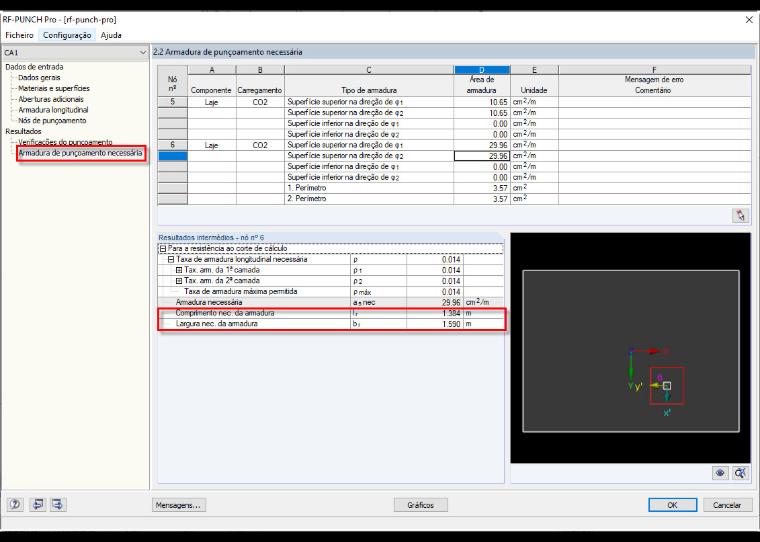
Task: Expand 'Tax. arm. da 2ª camada' row
Action: click(179, 281)
